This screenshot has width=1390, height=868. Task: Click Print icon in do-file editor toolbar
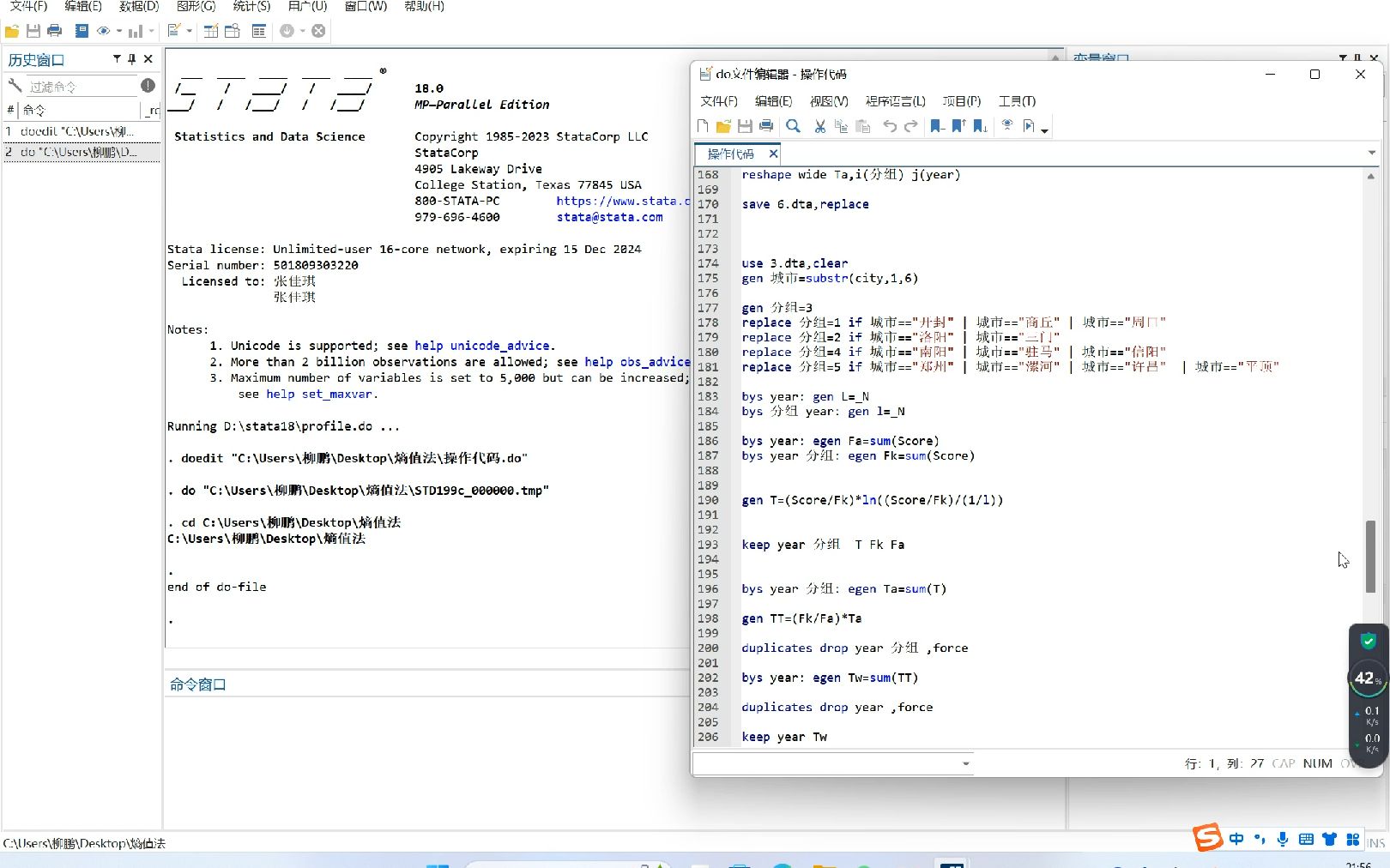766,126
